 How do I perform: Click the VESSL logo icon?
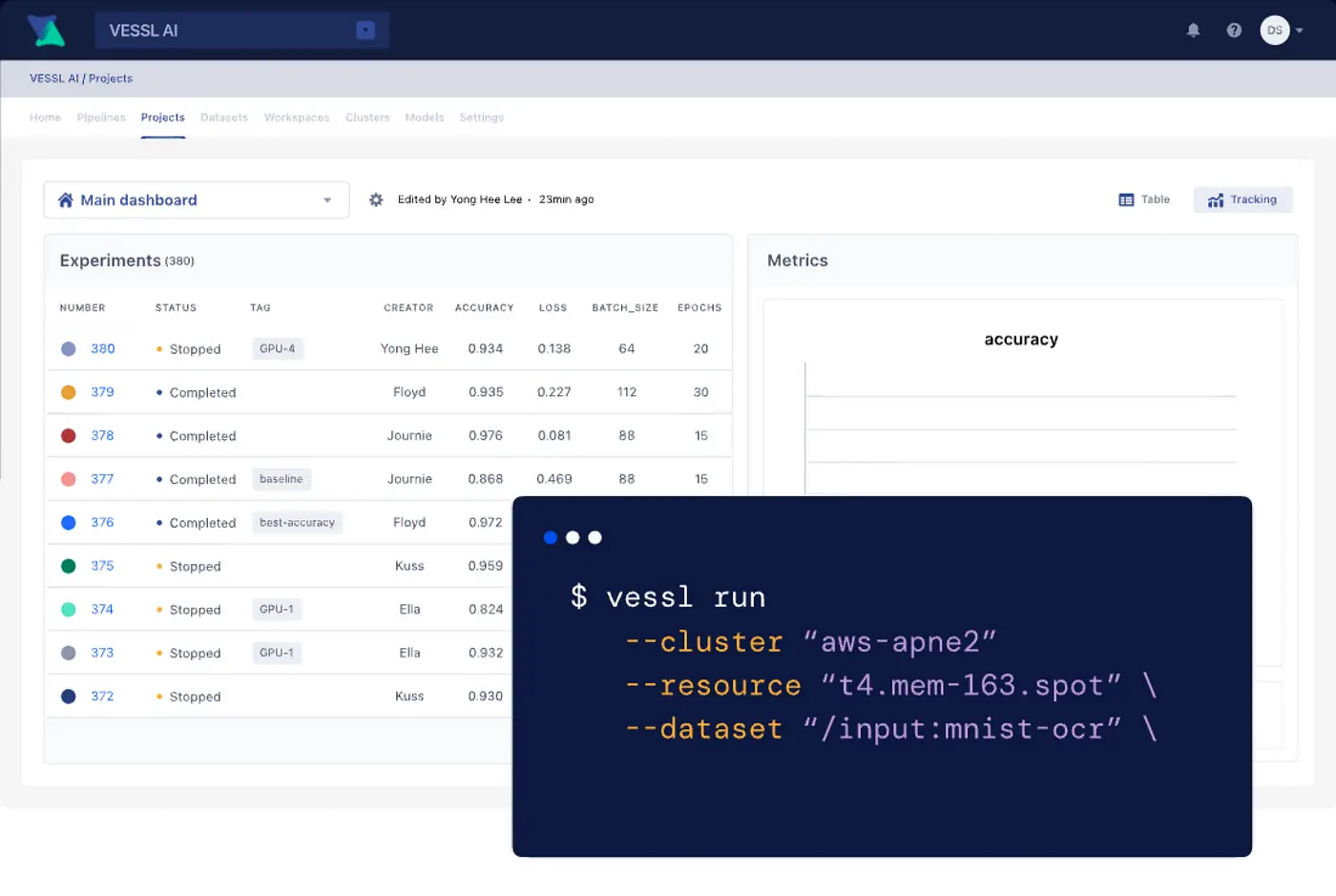click(x=45, y=31)
